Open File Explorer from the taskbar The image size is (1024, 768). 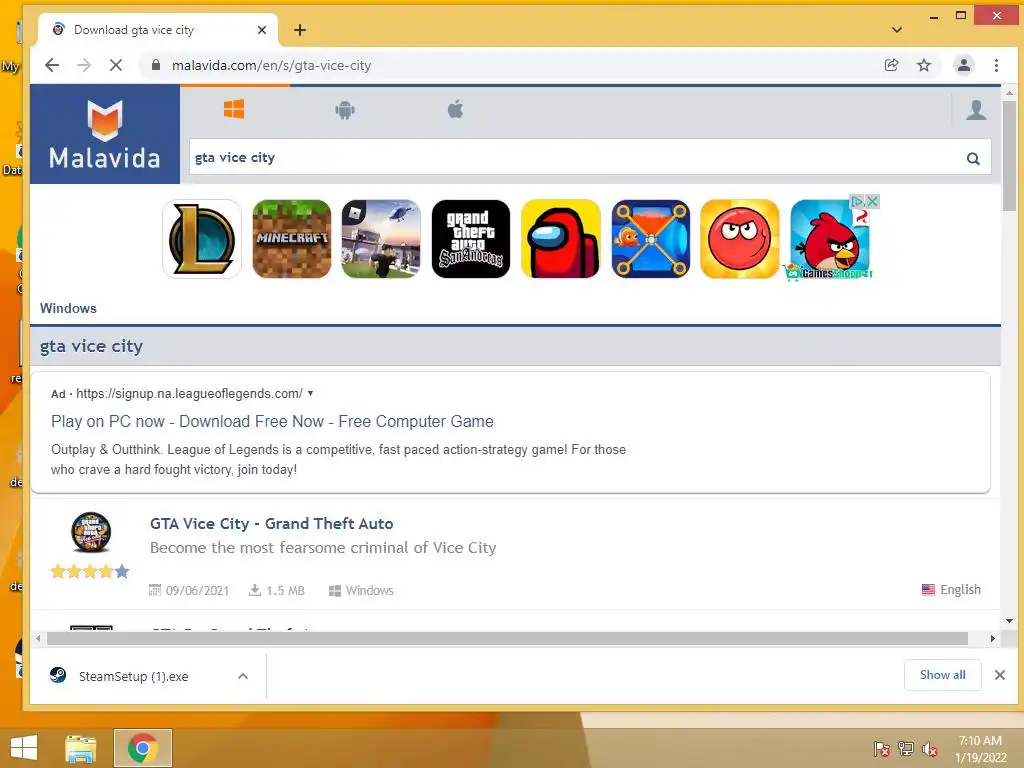pos(81,748)
